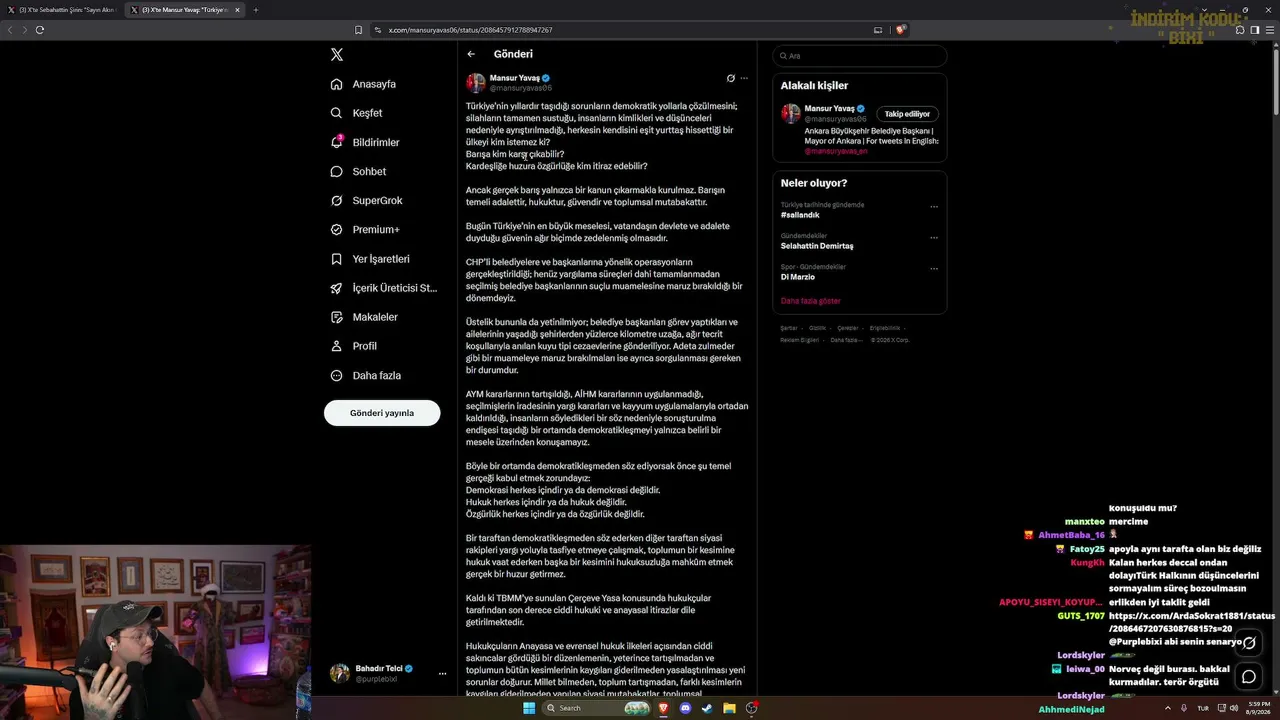
Task: Open browser extensions puzzle icon
Action: [1240, 30]
